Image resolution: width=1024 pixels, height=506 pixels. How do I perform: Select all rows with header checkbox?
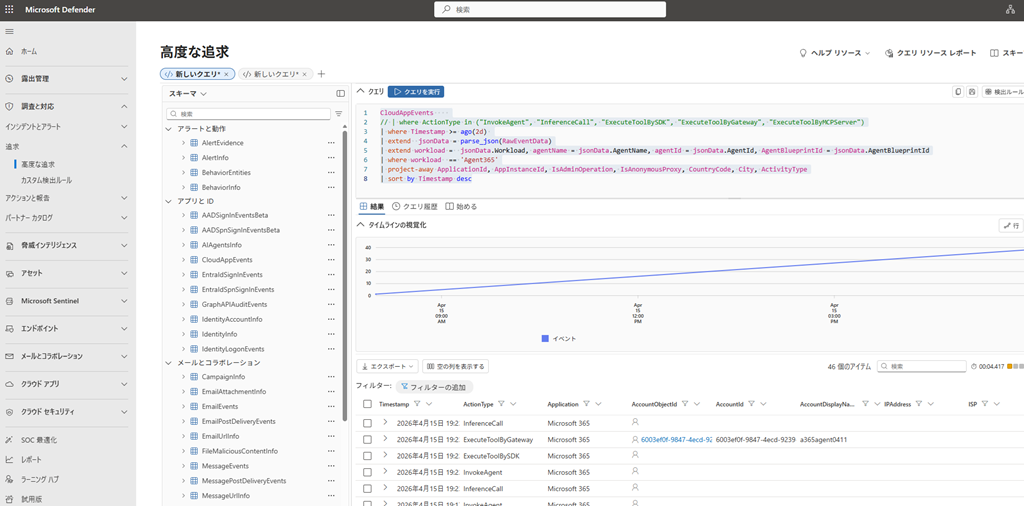[x=368, y=404]
